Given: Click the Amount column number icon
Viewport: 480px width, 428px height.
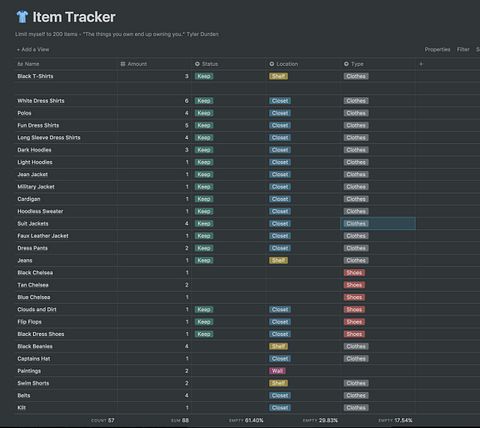Looking at the screenshot, I should (x=123, y=64).
